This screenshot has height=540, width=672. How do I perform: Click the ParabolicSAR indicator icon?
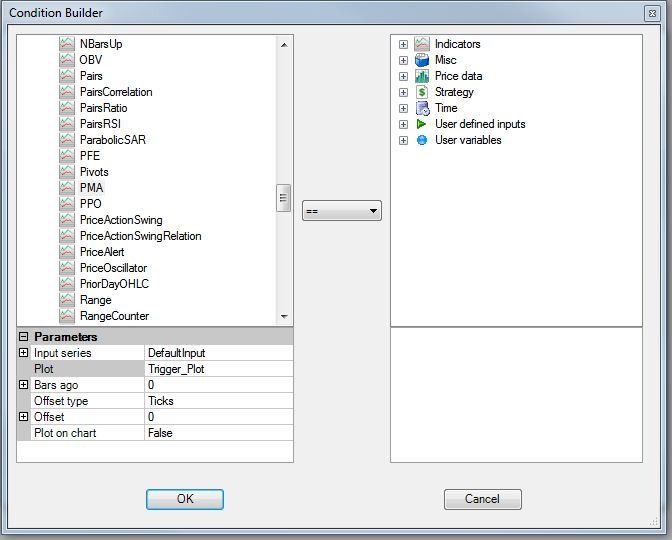point(67,140)
